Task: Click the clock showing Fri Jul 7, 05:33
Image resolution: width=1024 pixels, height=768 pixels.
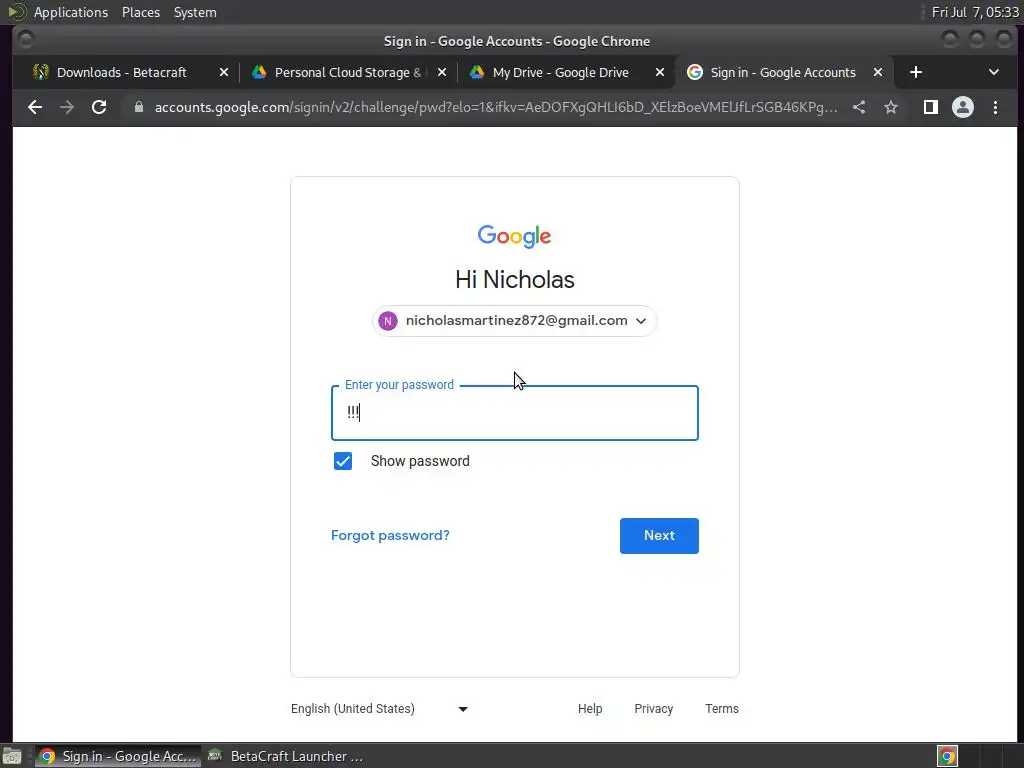Action: point(974,12)
